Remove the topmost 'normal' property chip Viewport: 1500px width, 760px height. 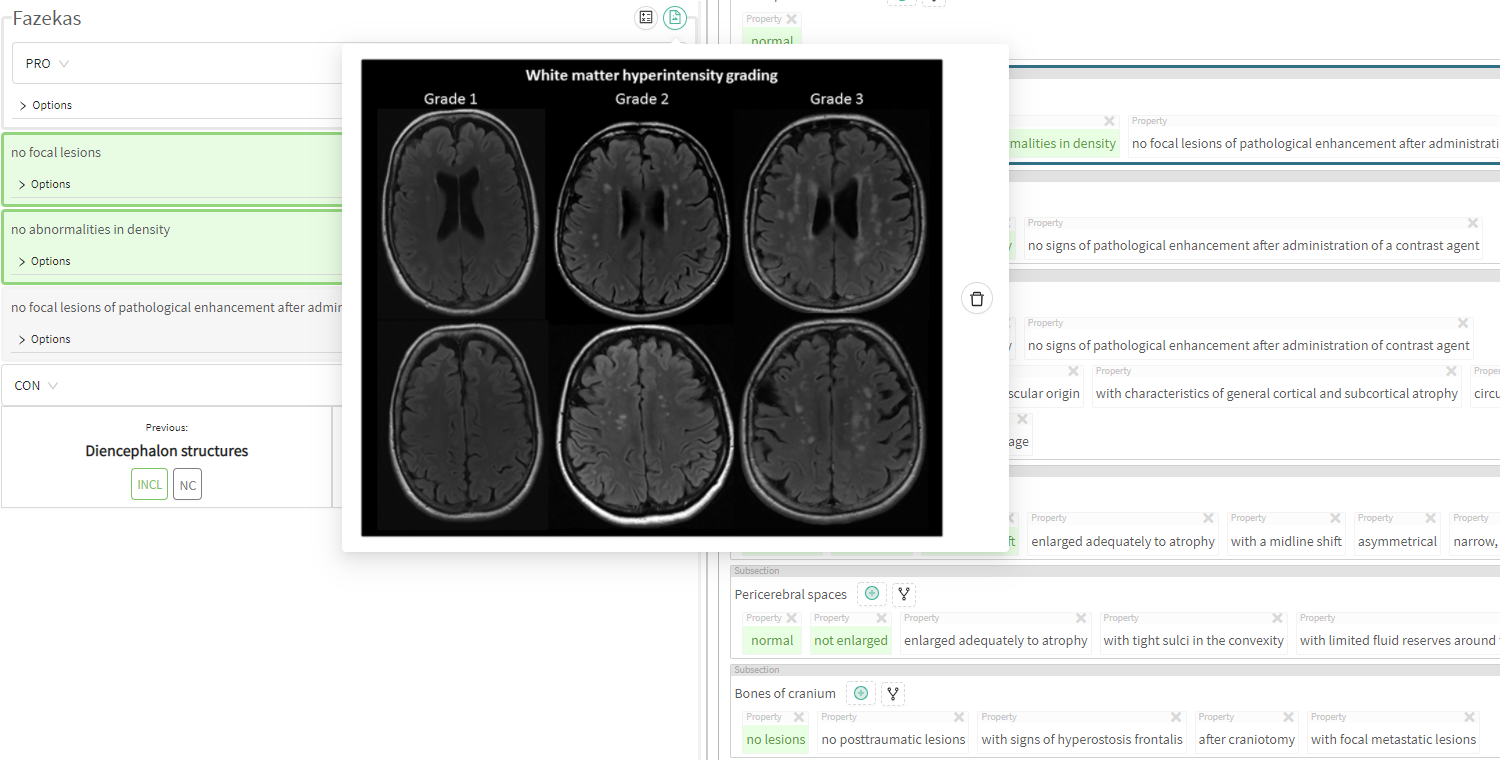tap(791, 19)
